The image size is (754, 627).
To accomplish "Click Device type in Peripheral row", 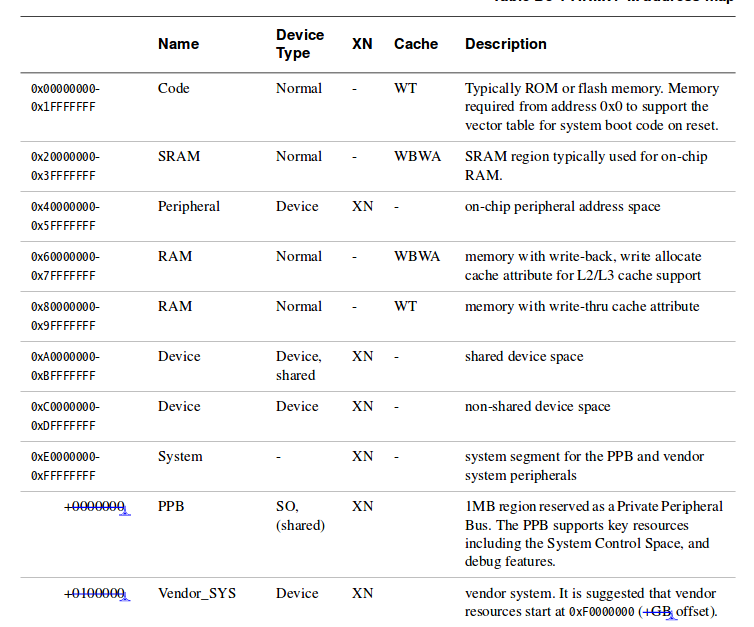I will point(297,207).
